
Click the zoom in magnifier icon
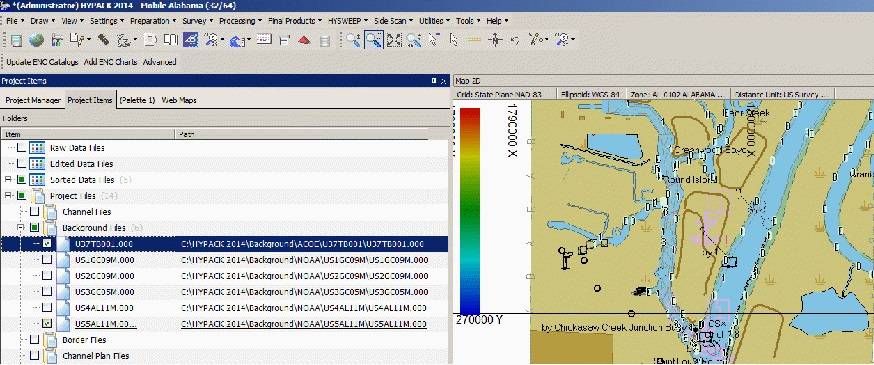[353, 40]
